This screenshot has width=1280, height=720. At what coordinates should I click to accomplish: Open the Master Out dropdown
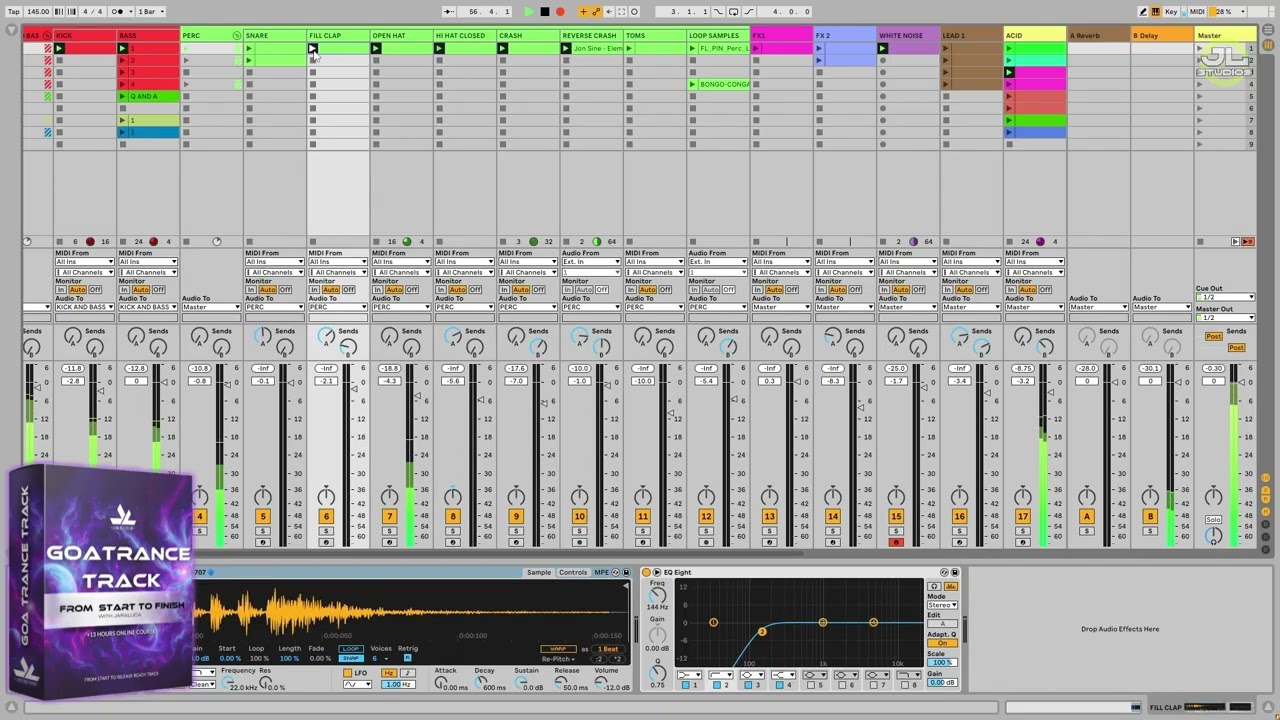pos(1225,318)
